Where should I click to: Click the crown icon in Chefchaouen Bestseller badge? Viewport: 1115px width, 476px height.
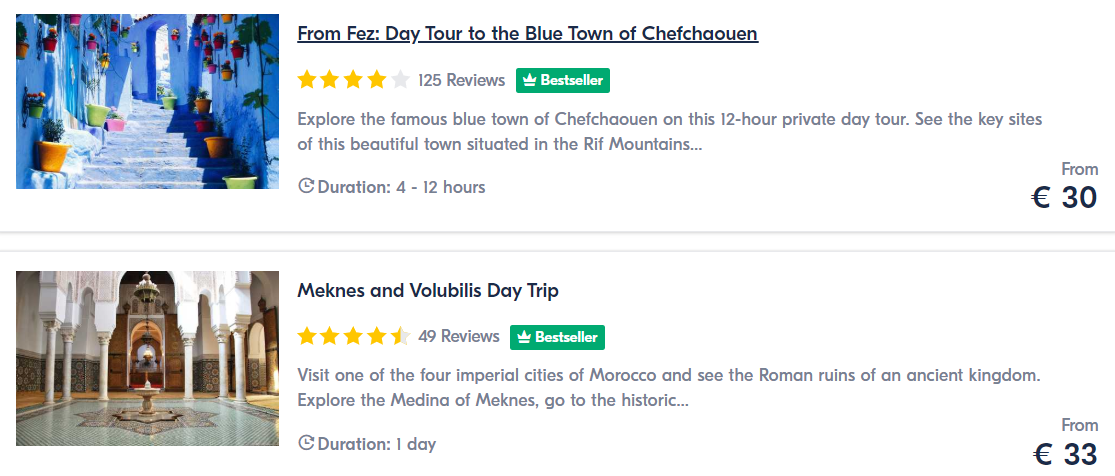pos(530,80)
